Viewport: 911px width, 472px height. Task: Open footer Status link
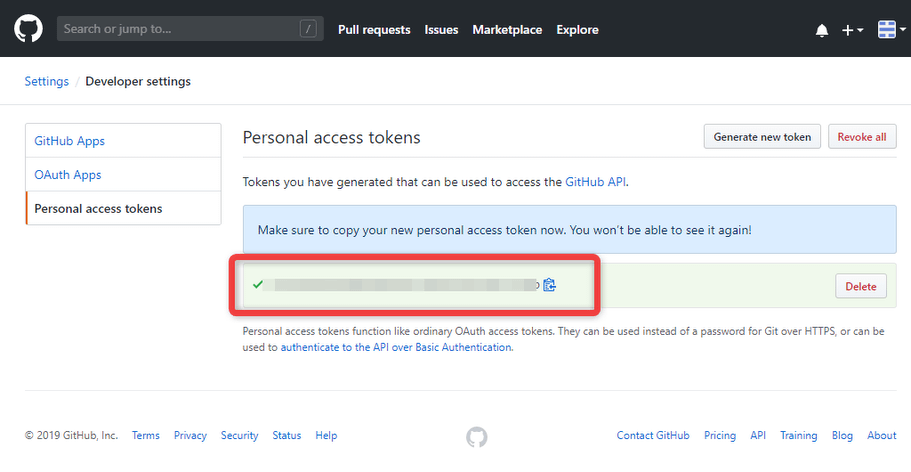[287, 435]
